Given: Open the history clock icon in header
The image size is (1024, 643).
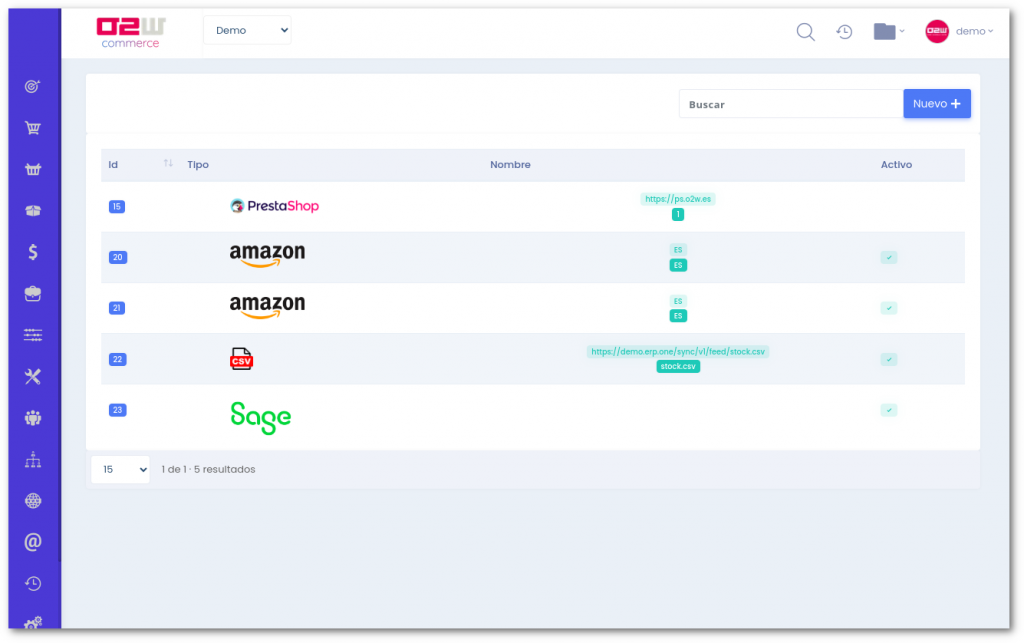Looking at the screenshot, I should coord(844,32).
